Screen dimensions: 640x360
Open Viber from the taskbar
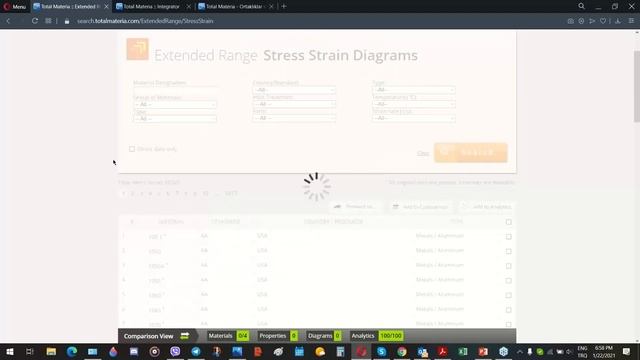pos(175,351)
